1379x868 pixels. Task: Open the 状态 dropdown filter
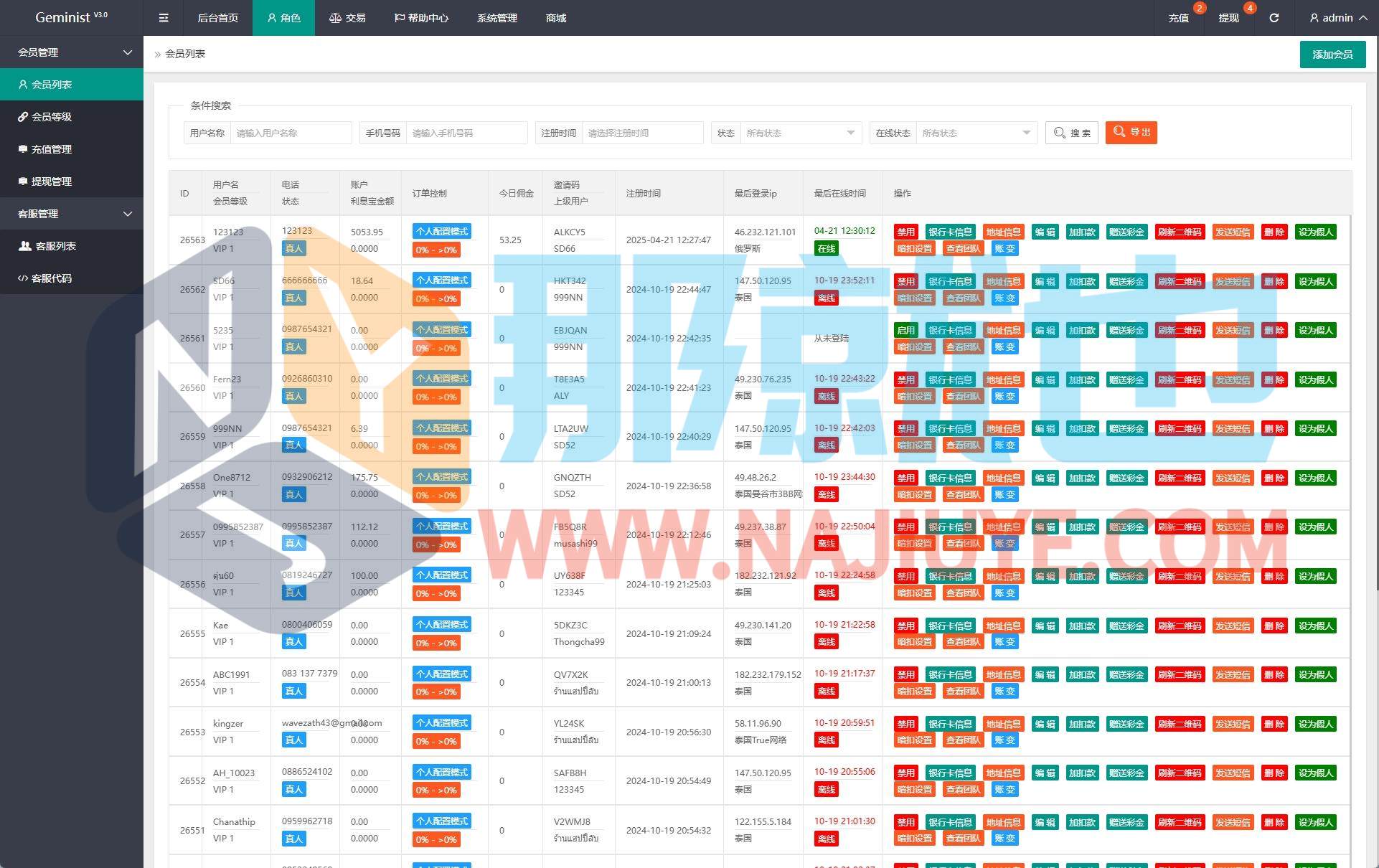click(800, 133)
